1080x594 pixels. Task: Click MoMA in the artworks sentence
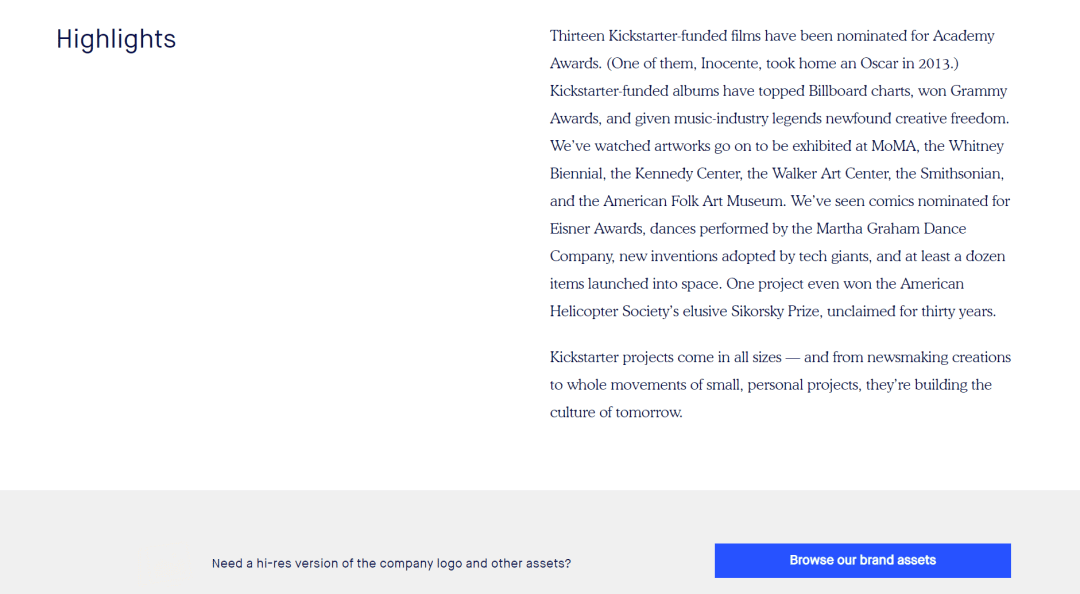(x=893, y=146)
